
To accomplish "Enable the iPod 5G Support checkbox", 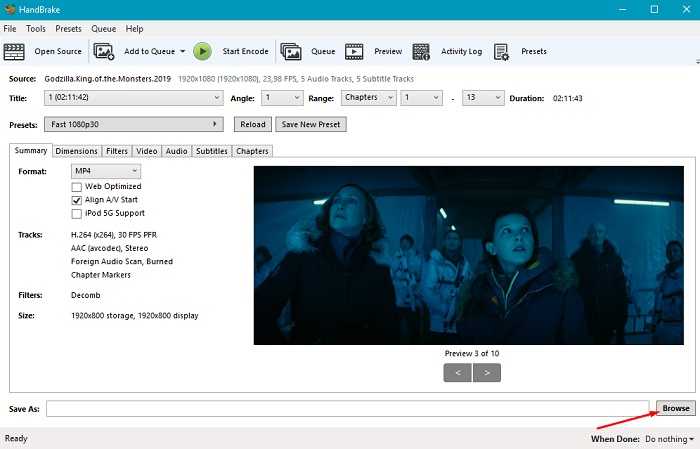I will pos(77,213).
